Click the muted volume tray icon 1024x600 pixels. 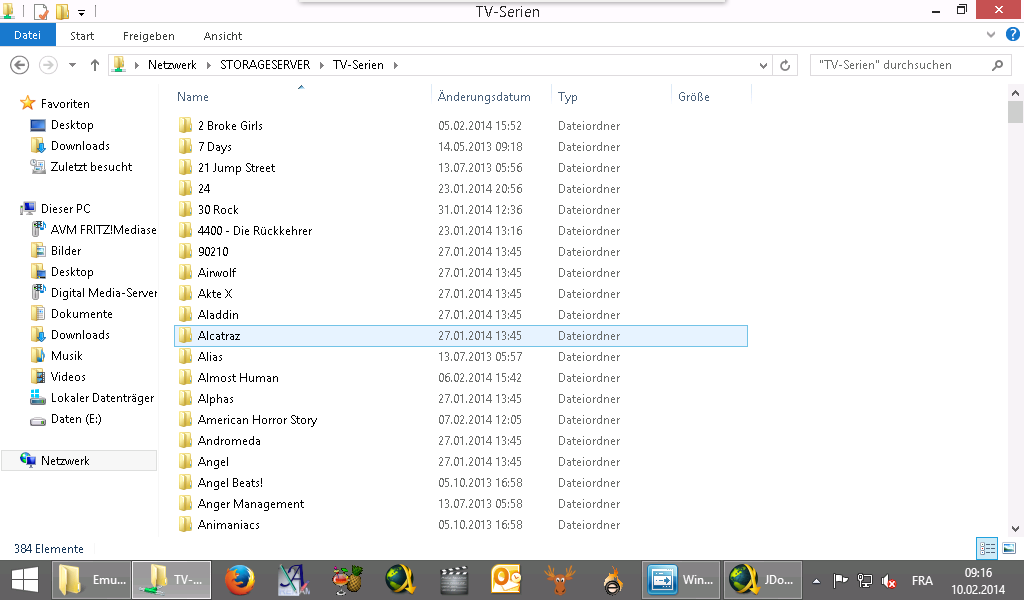click(888, 580)
